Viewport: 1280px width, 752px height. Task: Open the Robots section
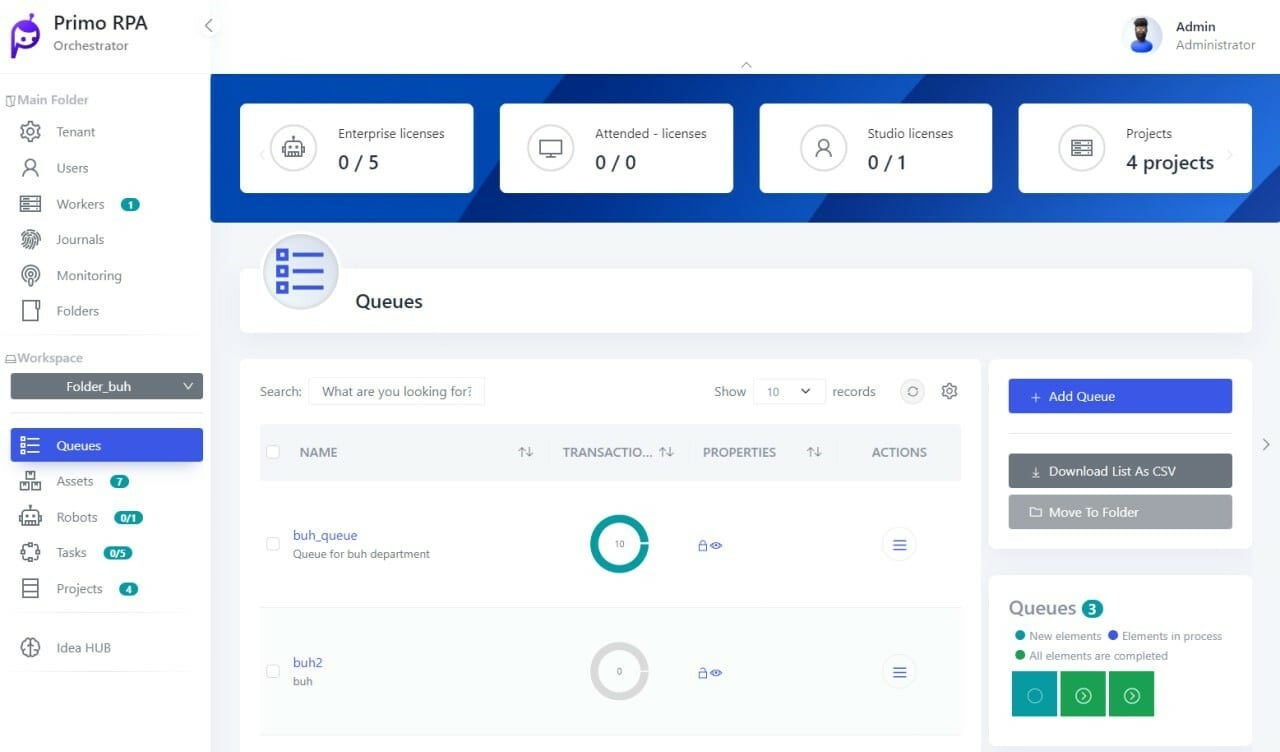coord(76,517)
